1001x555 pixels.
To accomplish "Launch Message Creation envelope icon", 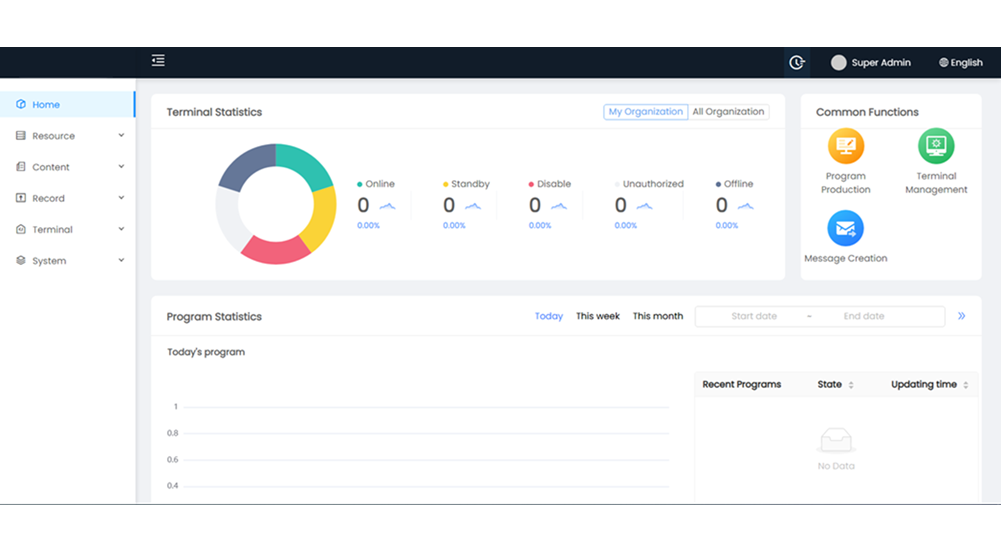I will pyautogui.click(x=845, y=229).
